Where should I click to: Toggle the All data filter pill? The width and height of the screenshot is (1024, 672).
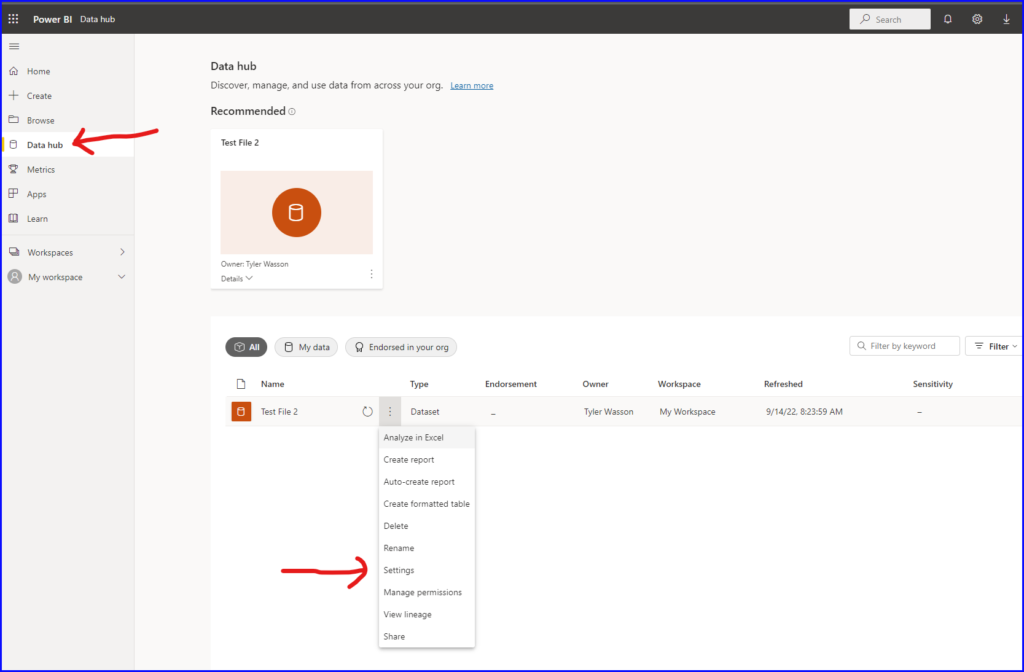click(x=246, y=346)
